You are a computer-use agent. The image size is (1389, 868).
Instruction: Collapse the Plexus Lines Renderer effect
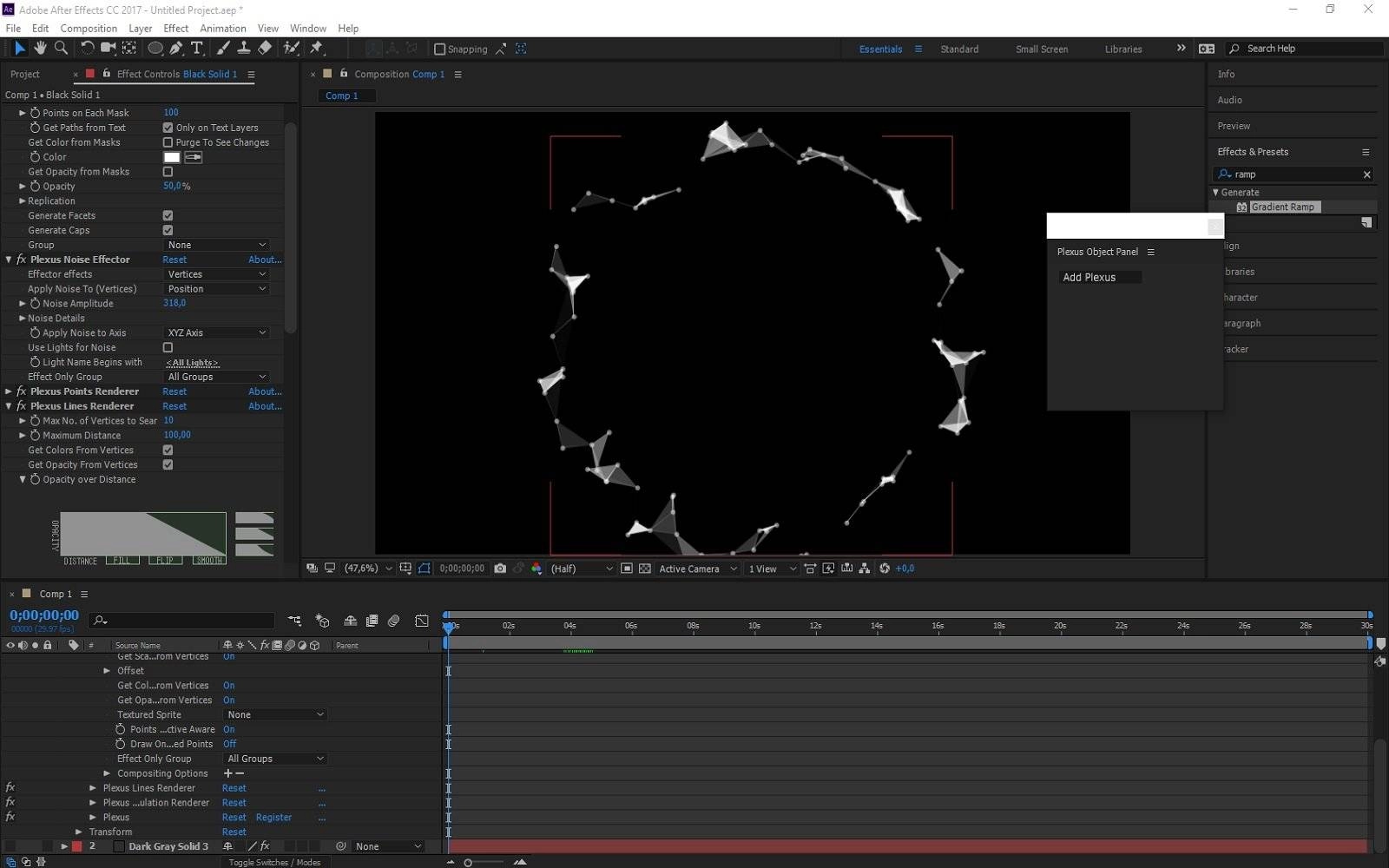(9, 406)
